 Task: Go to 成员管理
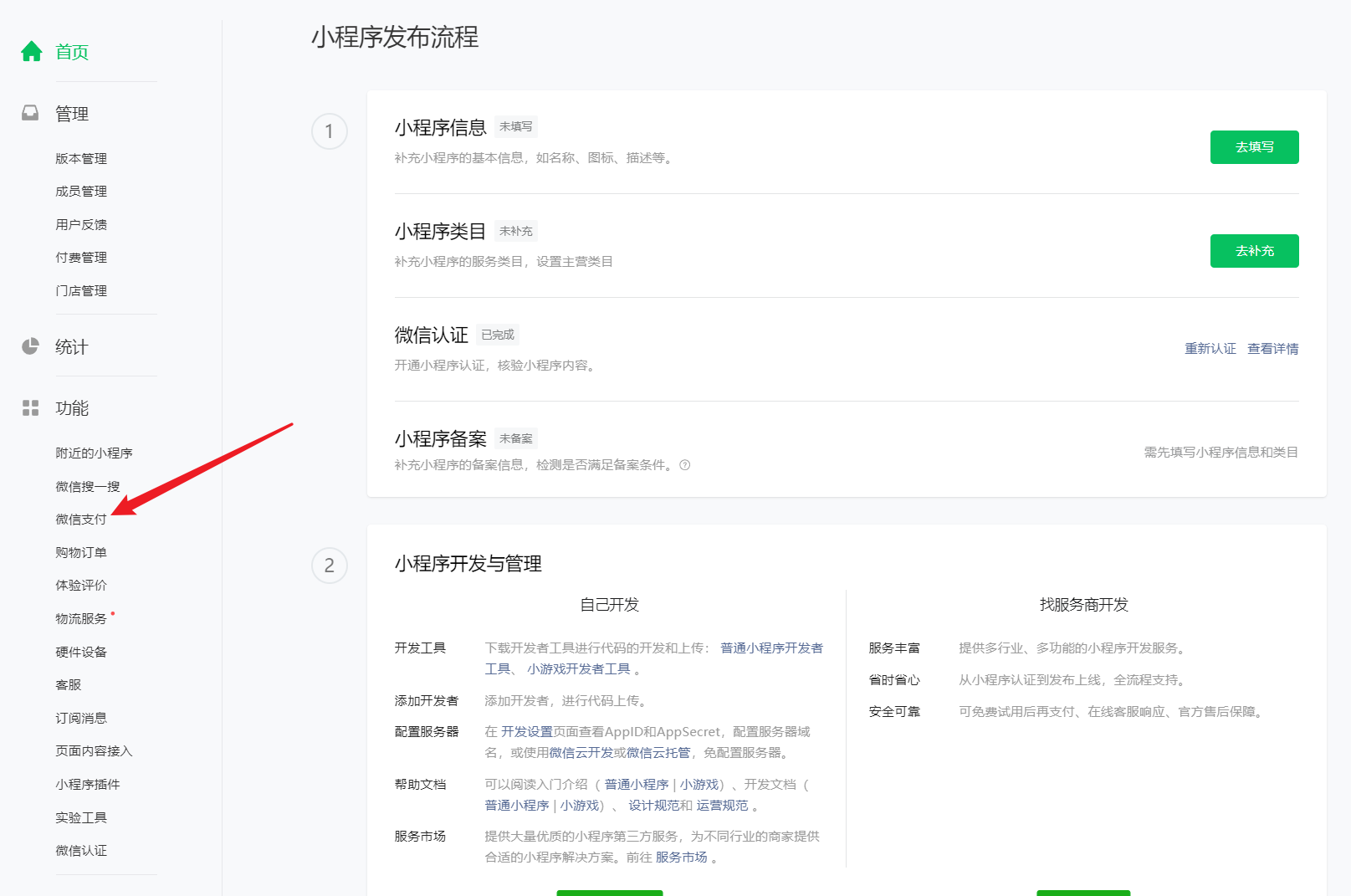pos(81,192)
